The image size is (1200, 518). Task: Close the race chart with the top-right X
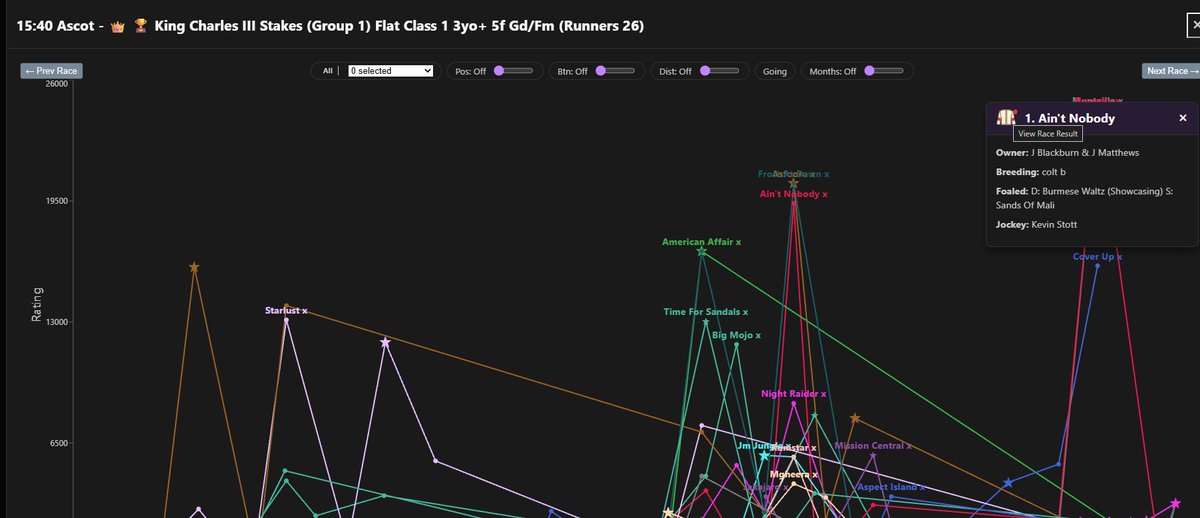pyautogui.click(x=1193, y=26)
